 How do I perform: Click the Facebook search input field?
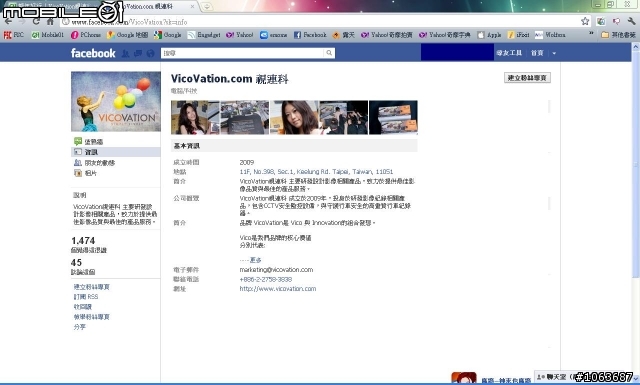click(243, 53)
